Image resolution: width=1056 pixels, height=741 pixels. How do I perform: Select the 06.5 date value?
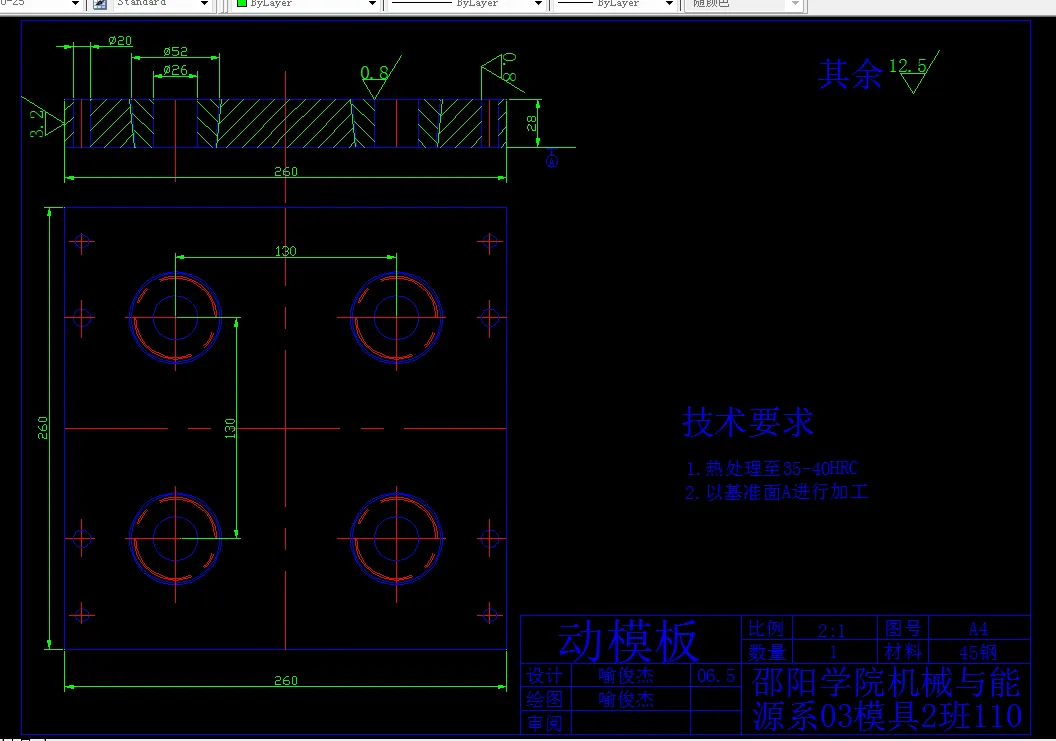pos(716,676)
